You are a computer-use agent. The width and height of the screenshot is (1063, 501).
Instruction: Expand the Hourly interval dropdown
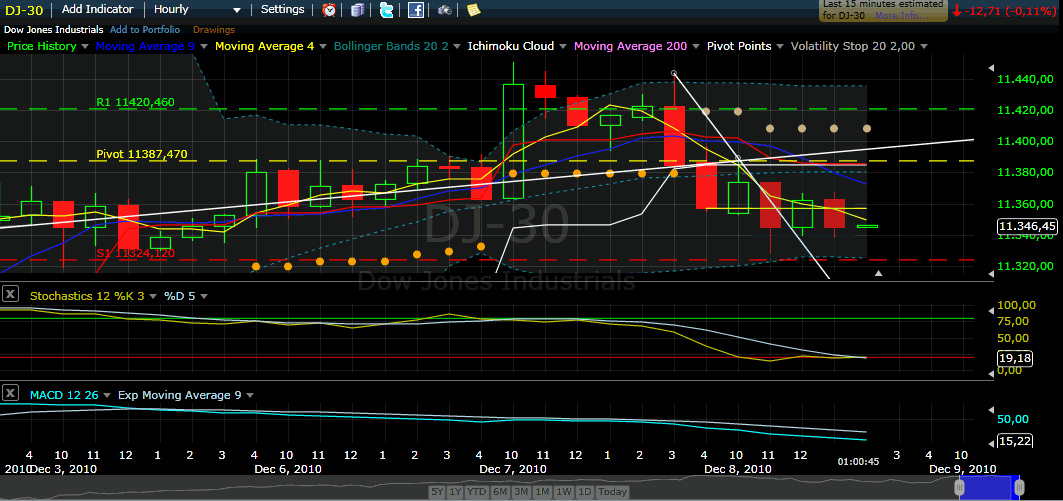[237, 10]
